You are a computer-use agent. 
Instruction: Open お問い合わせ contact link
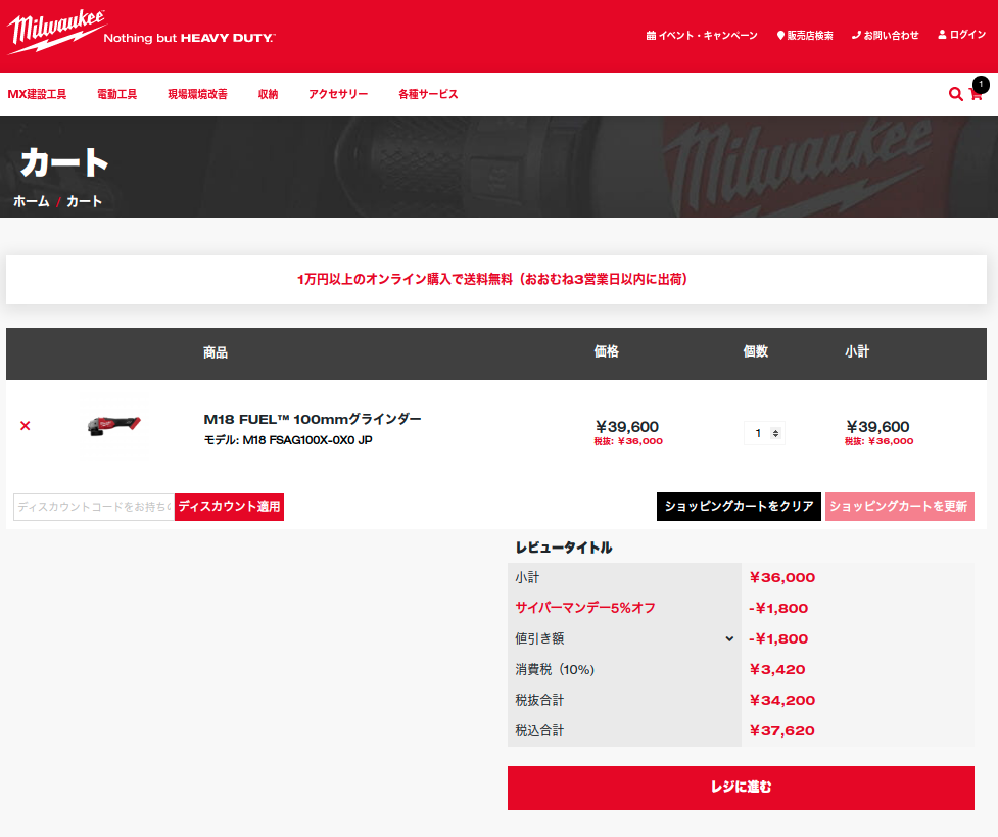click(885, 36)
